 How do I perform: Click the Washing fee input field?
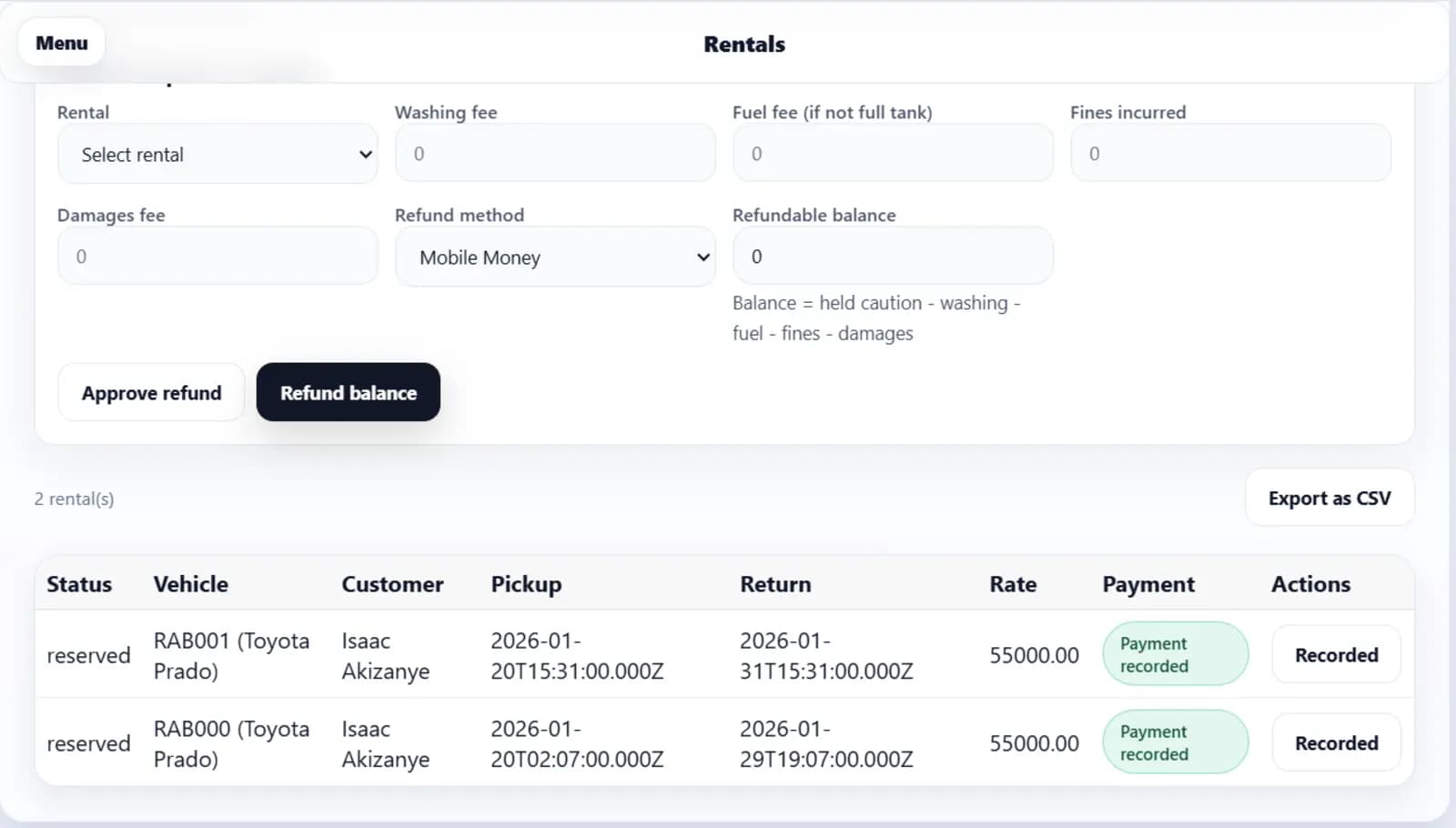[x=555, y=154]
